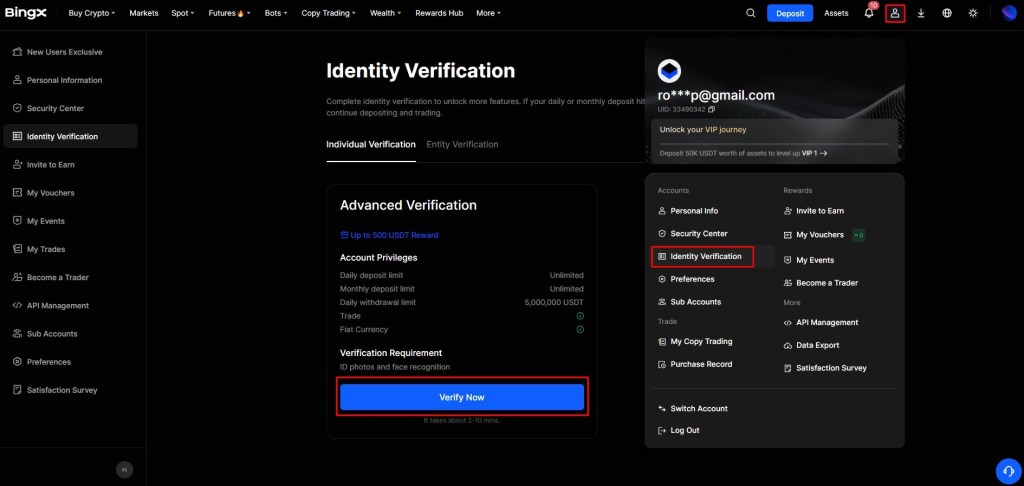Screen dimensions: 1024x486
Task: Open Satisfaction Survey in sidebar
Action: tap(71, 389)
